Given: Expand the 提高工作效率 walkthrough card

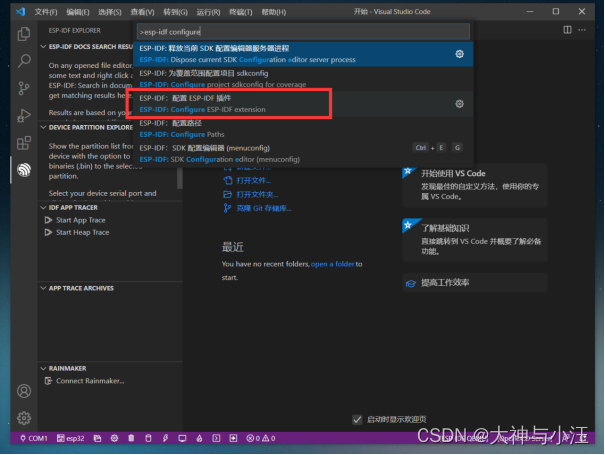Looking at the screenshot, I should point(475,283).
